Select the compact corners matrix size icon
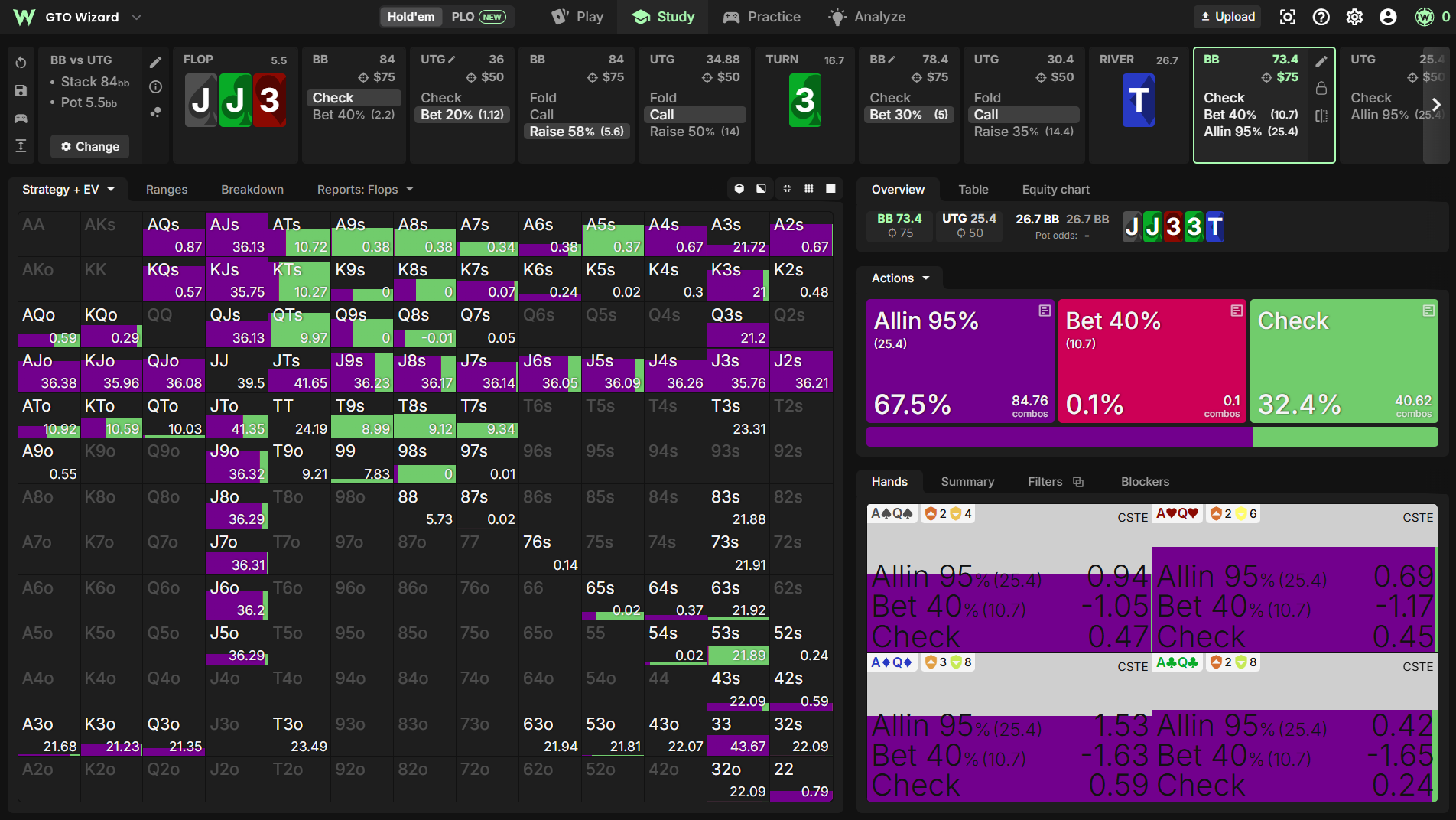This screenshot has height=820, width=1456. point(787,189)
